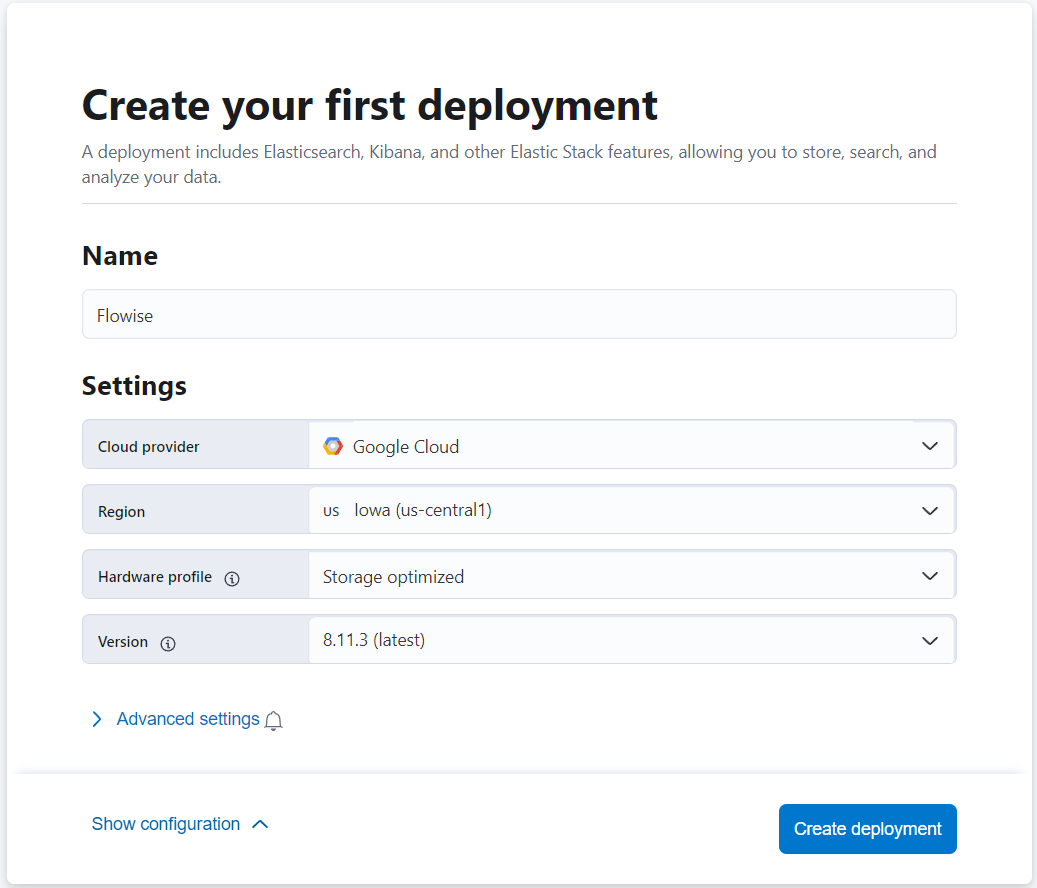This screenshot has height=888, width=1037.
Task: Click the 'Storage optimized' profile value
Action: (393, 576)
